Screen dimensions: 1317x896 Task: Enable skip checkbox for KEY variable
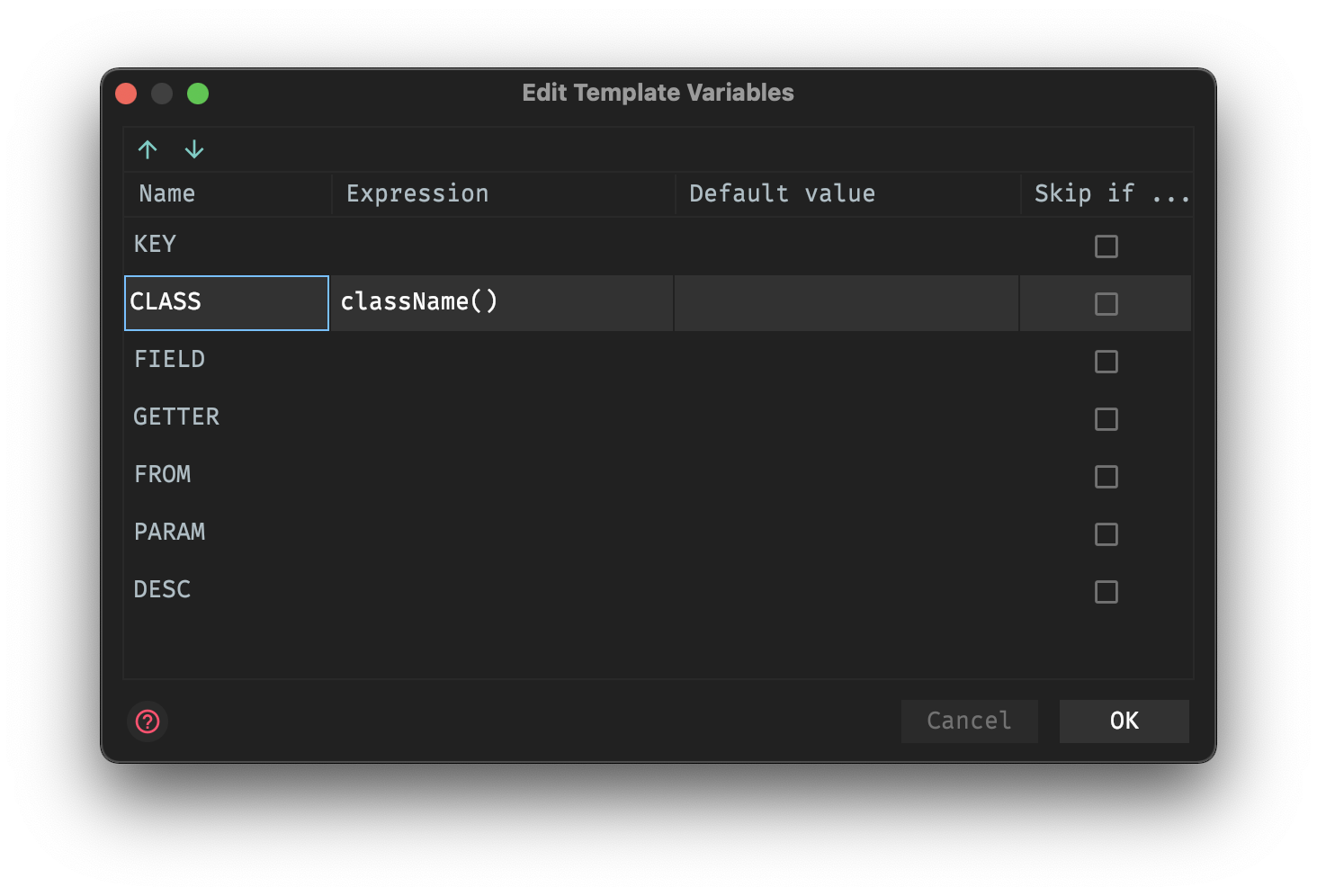pos(1106,246)
